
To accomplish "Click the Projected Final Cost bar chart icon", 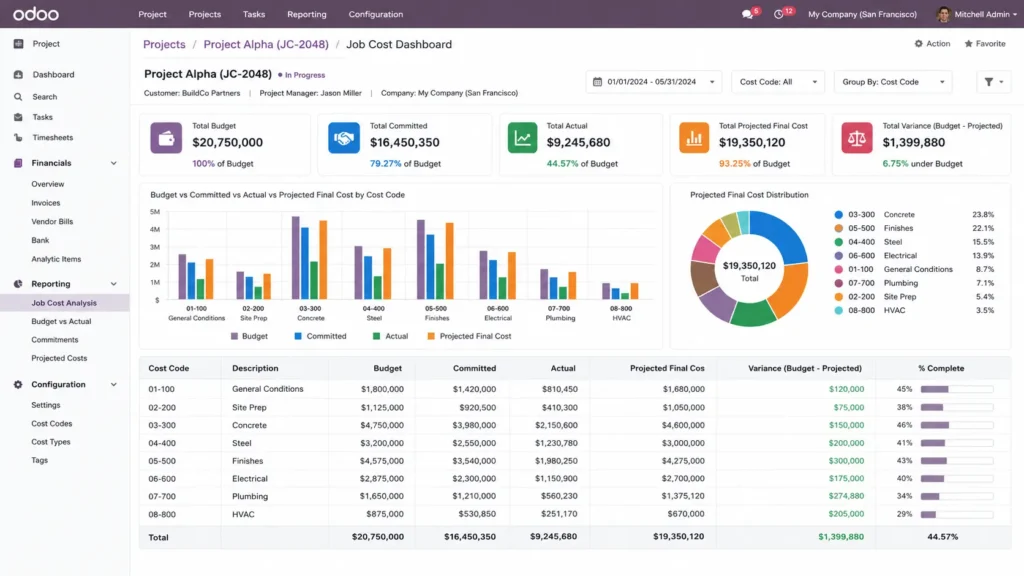I will click(694, 138).
